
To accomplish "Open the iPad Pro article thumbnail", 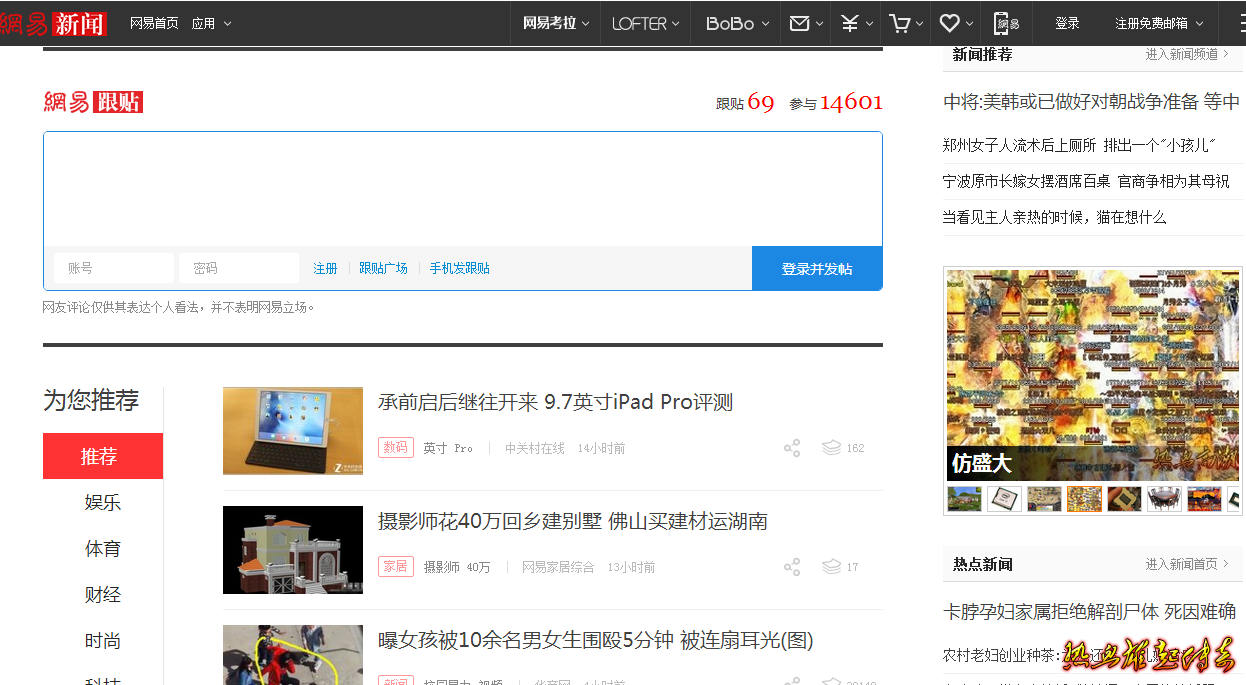I will pos(293,430).
